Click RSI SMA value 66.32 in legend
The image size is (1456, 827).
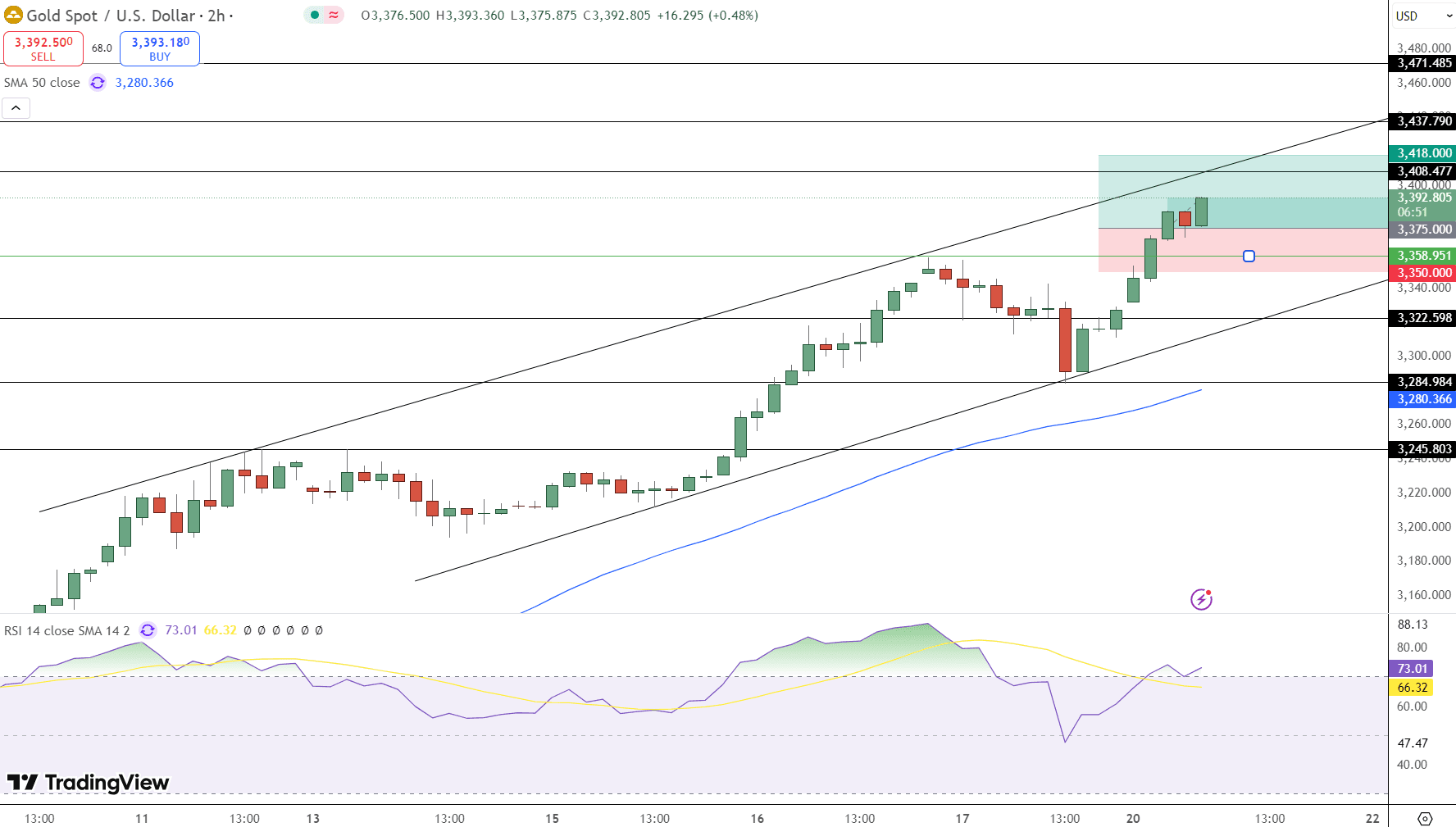tap(220, 630)
